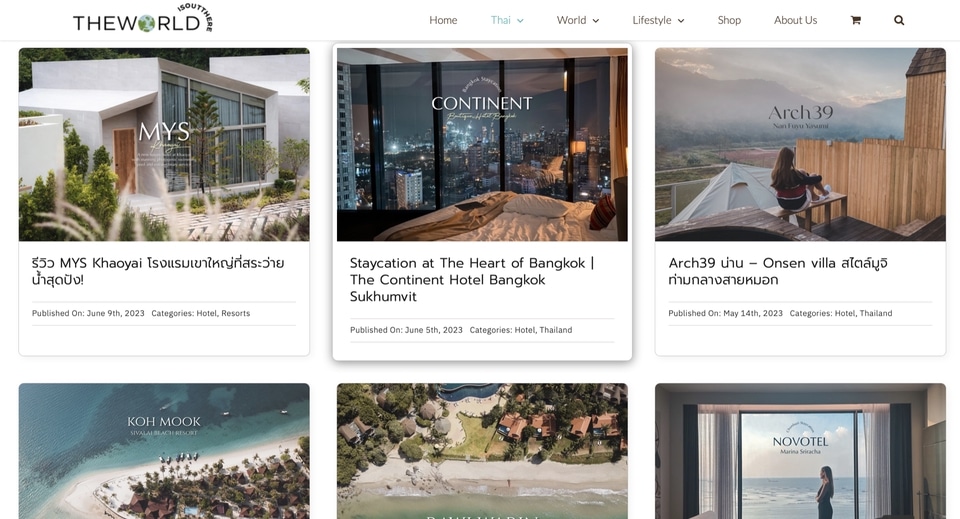The width and height of the screenshot is (960, 519).
Task: Select Hotel category under MYS Khaoyai post
Action: pyautogui.click(x=206, y=313)
